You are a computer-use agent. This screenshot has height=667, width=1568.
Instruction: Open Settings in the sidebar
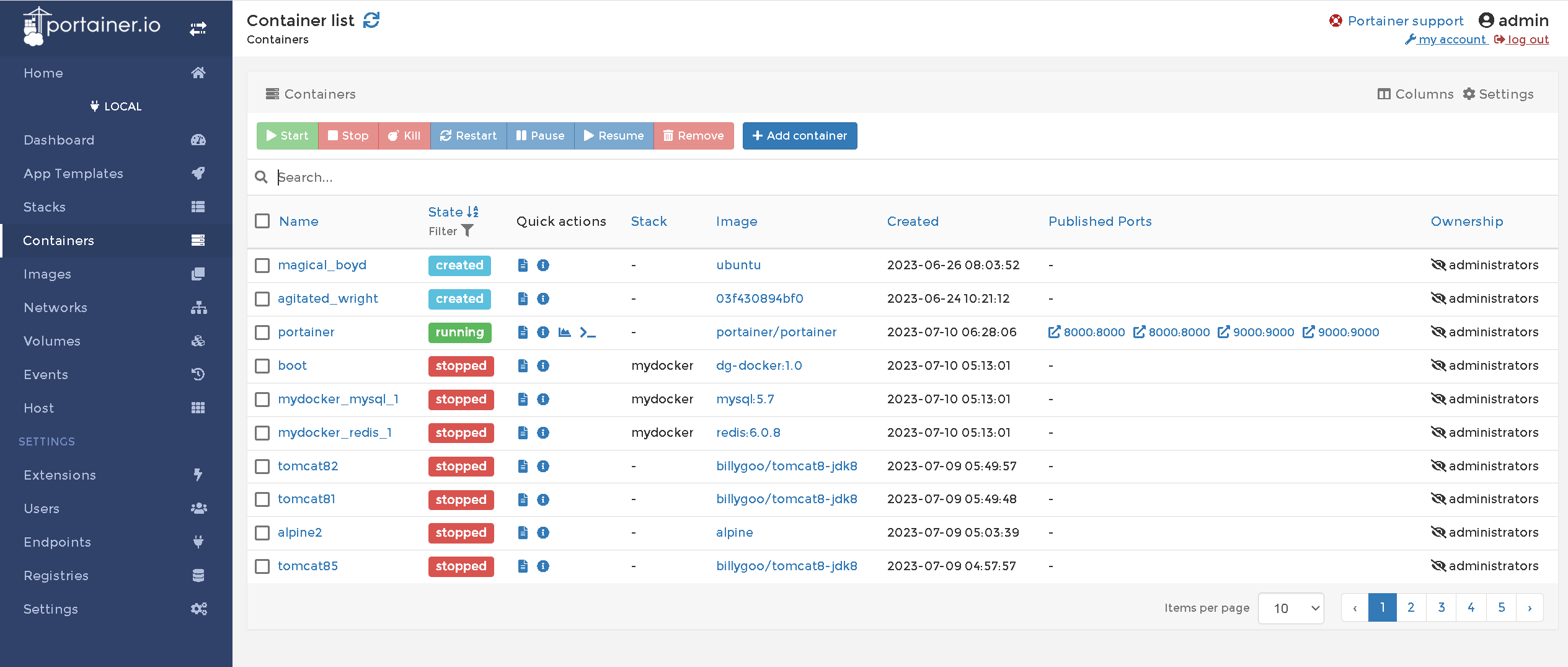point(116,609)
